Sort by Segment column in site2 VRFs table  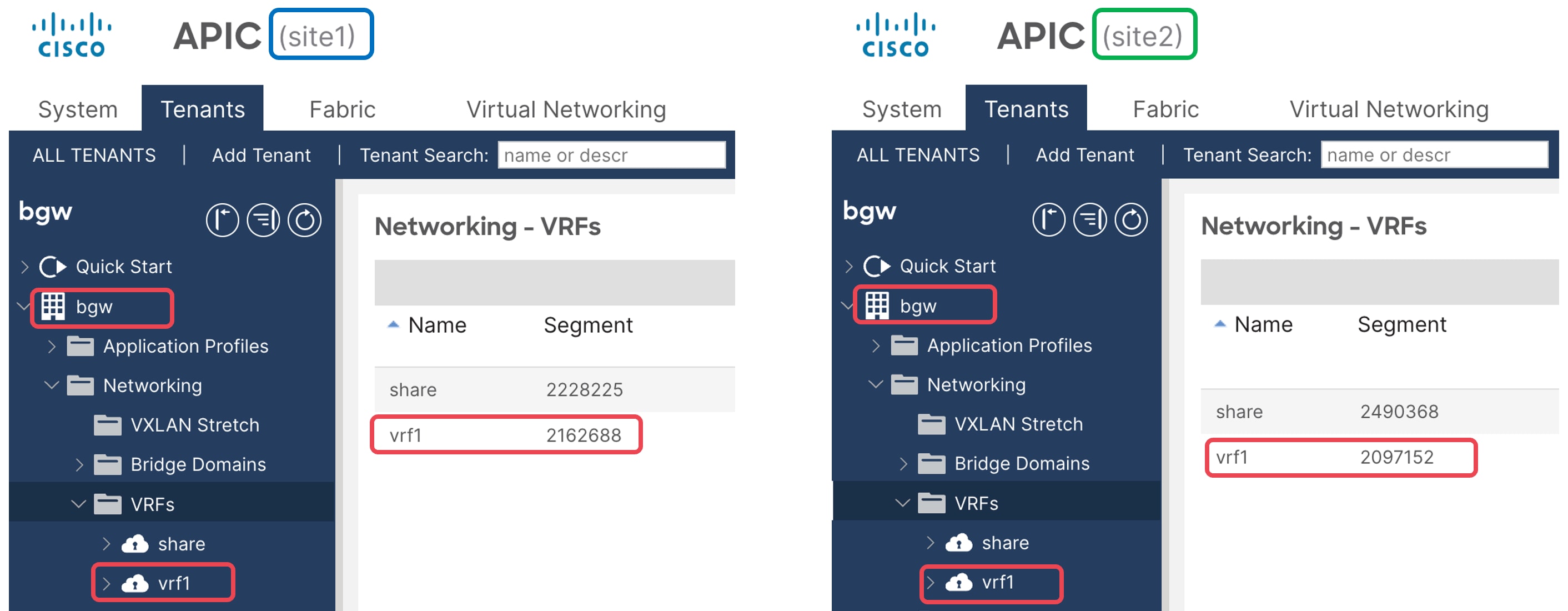coord(1401,325)
